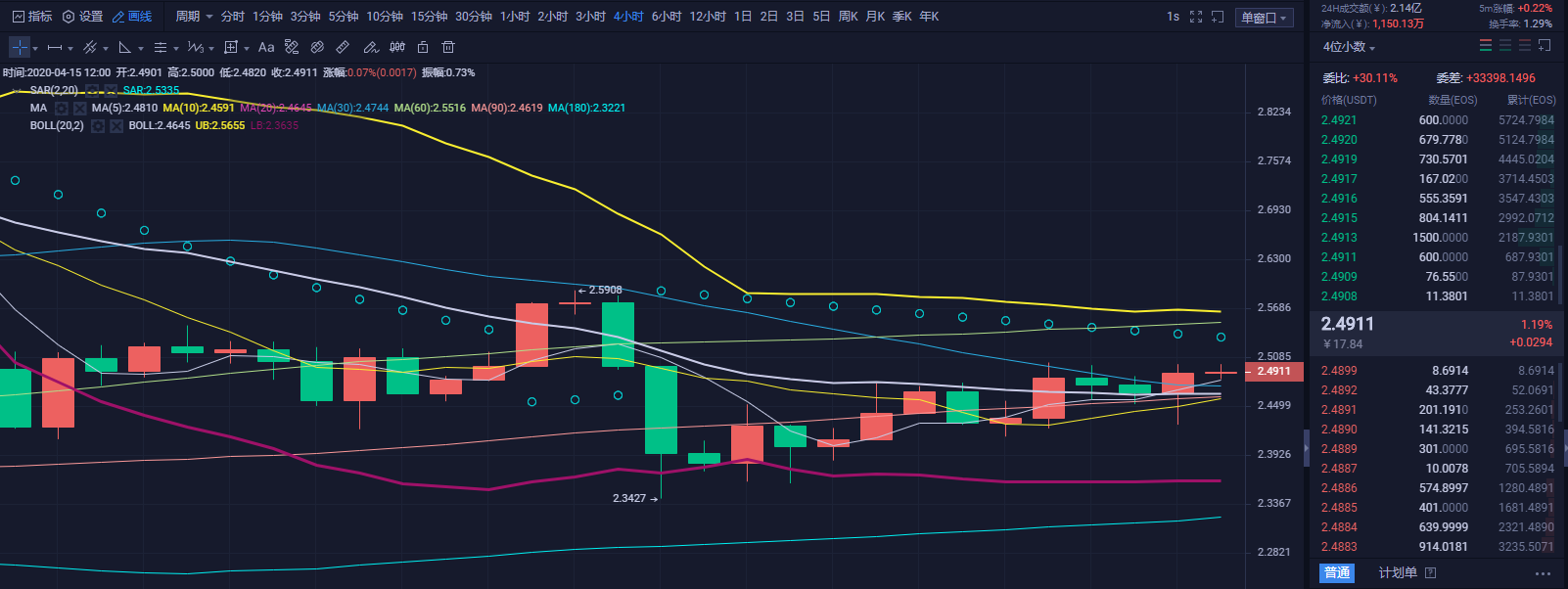The image size is (1568, 589).
Task: Select the 计划单 planned order tab
Action: [x=1398, y=572]
